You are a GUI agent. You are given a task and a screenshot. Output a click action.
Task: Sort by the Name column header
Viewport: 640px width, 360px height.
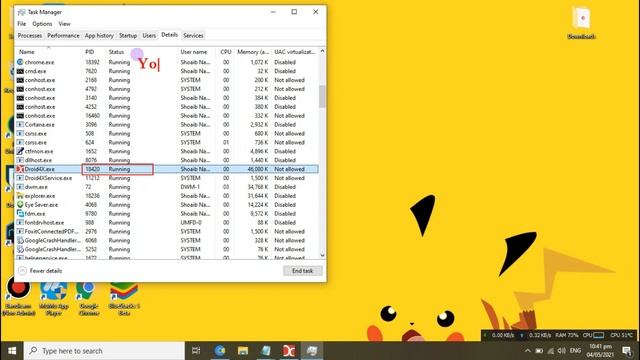[x=49, y=52]
